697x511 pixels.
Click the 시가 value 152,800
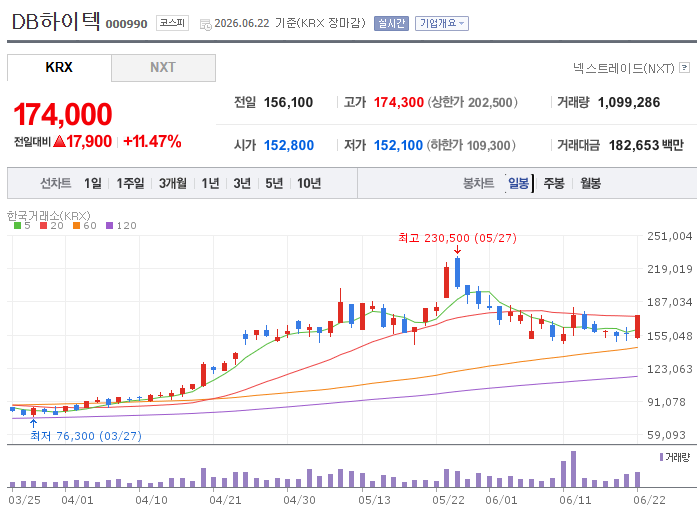coord(289,145)
